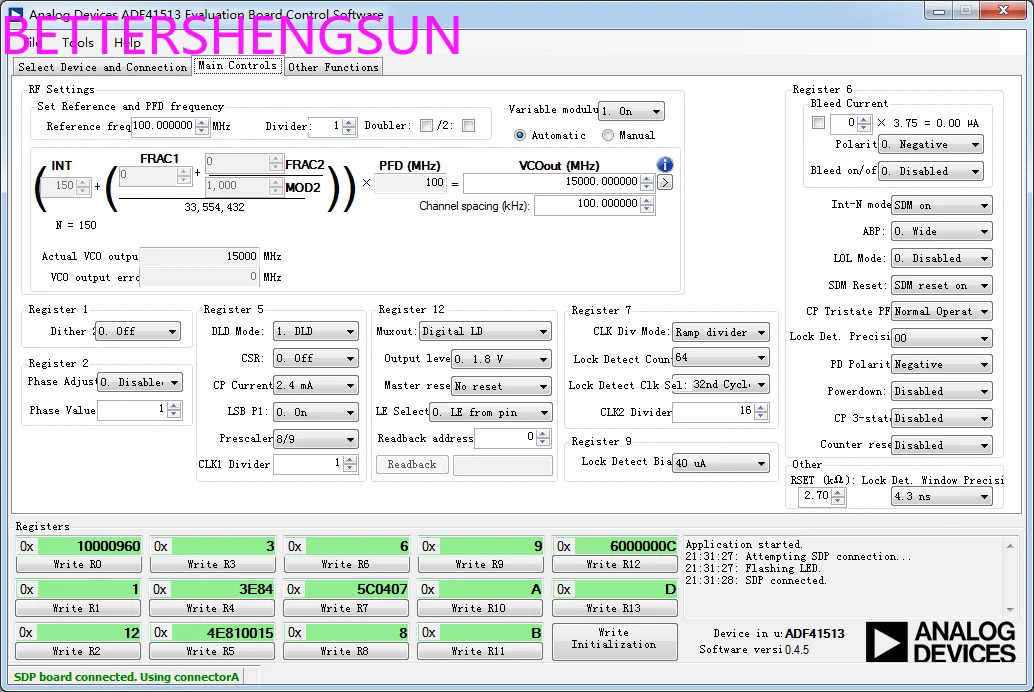
Task: Click the reference Divider stepper arrows
Action: (x=350, y=126)
